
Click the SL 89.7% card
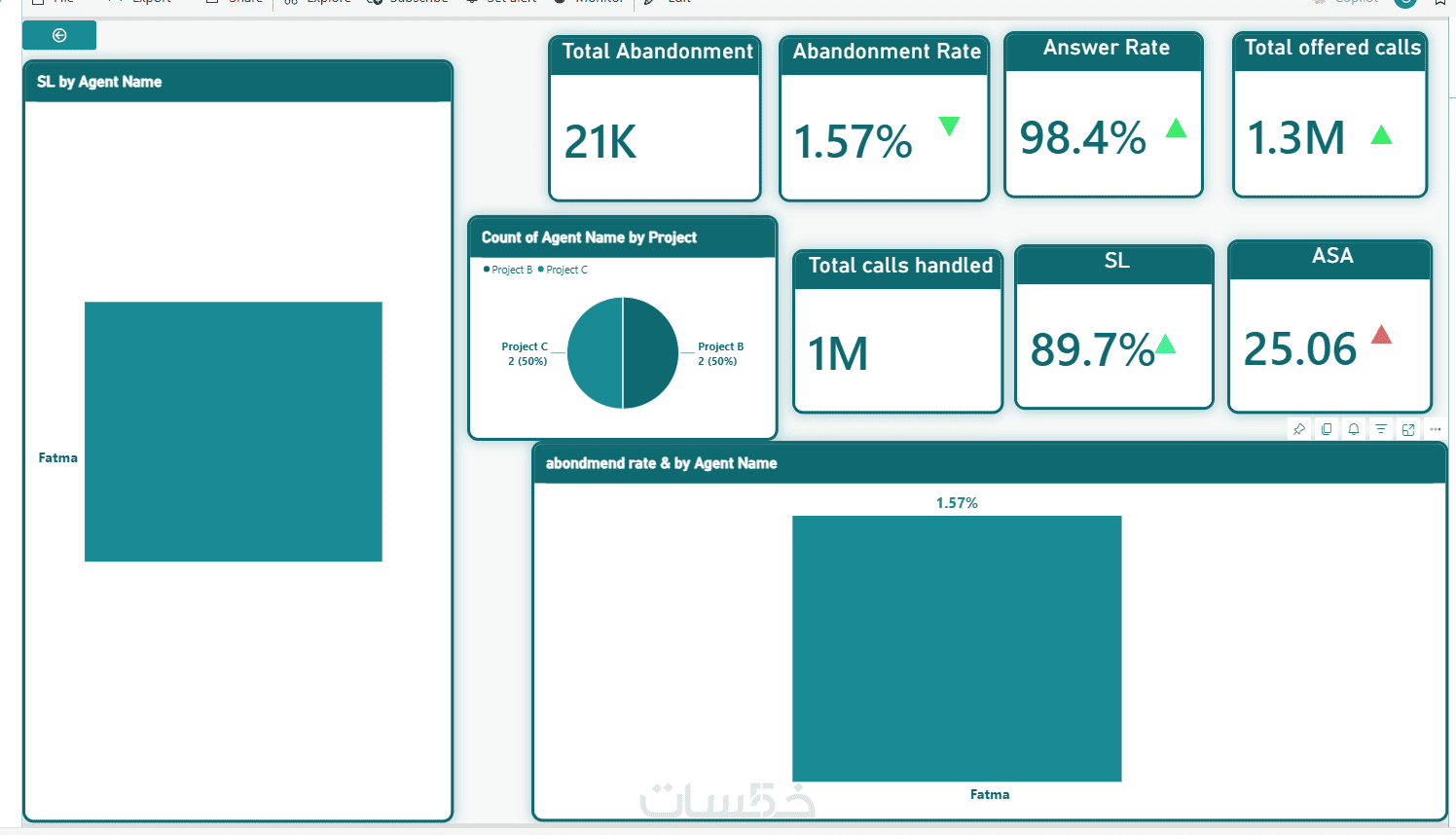1114,327
